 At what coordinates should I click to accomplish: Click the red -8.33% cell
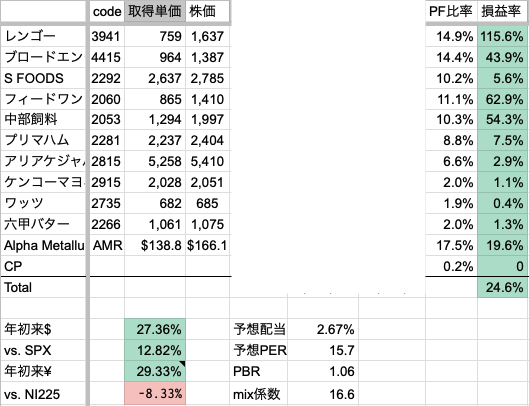pyautogui.click(x=155, y=393)
